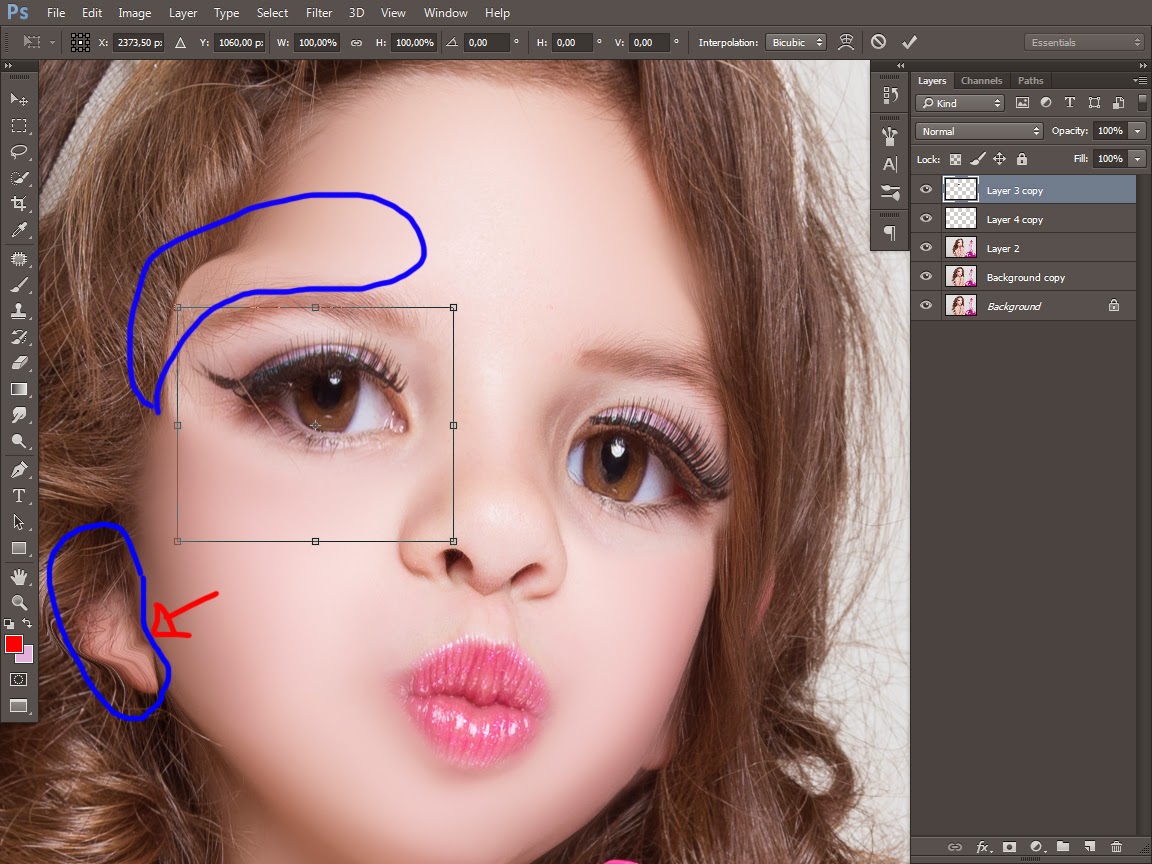Open the Image menu
The image size is (1152, 864).
(134, 12)
